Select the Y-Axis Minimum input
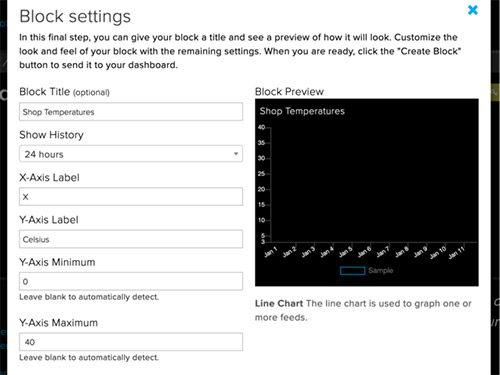This screenshot has height=375, width=500. (131, 281)
